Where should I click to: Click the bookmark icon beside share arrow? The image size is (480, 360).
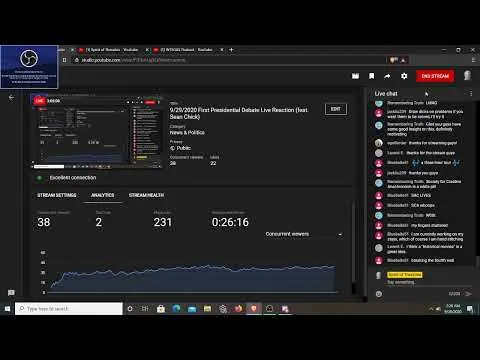coord(372,76)
